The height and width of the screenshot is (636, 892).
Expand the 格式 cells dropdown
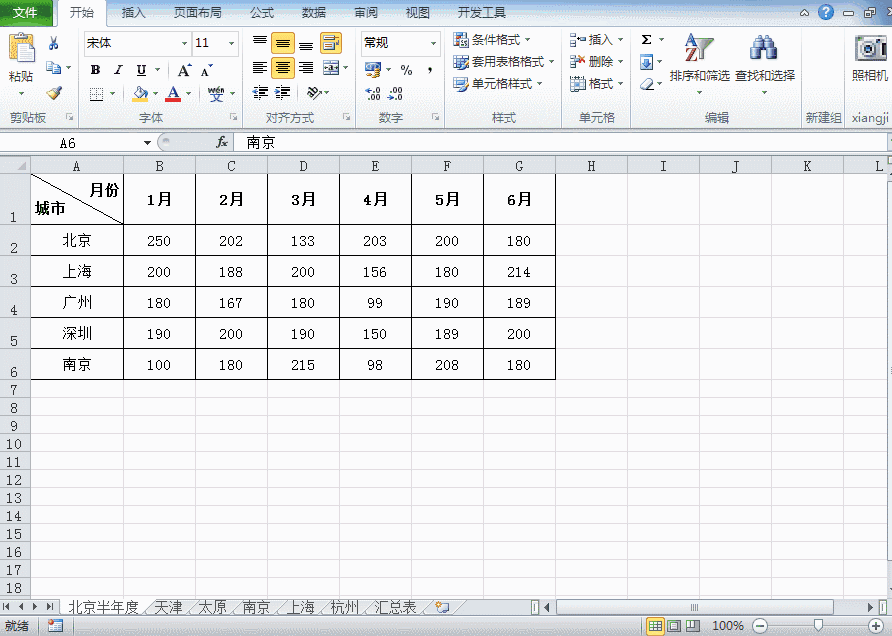point(620,84)
